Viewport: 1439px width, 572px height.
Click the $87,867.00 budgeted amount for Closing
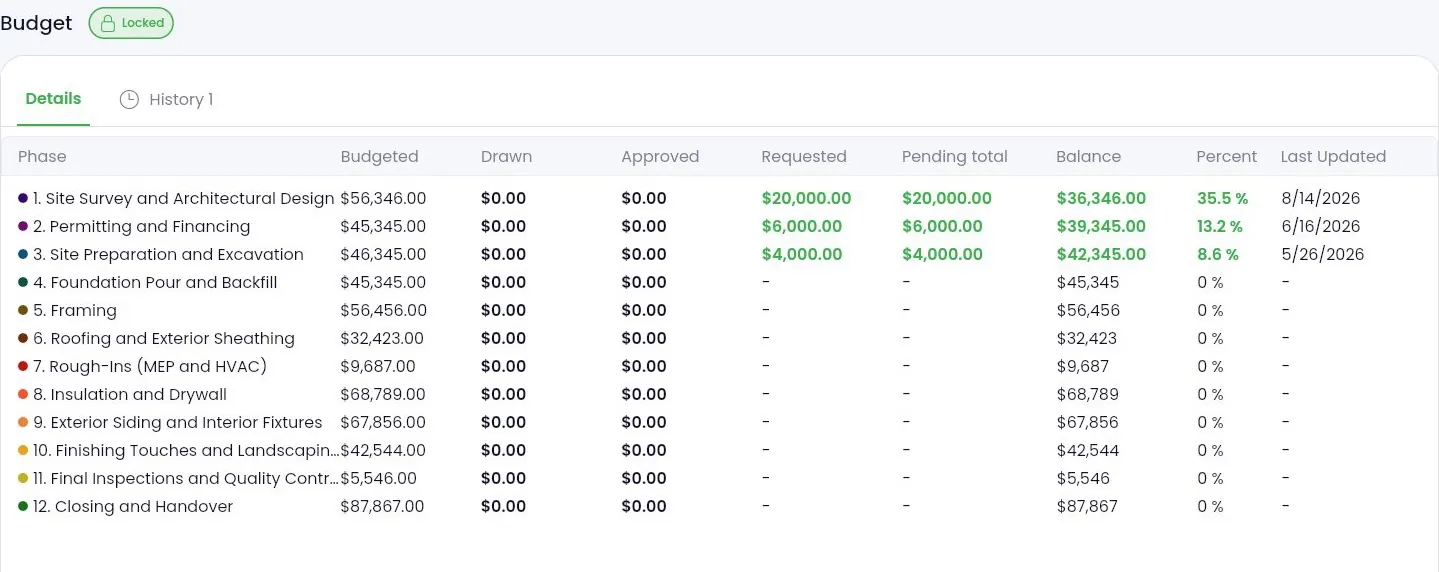coord(383,506)
